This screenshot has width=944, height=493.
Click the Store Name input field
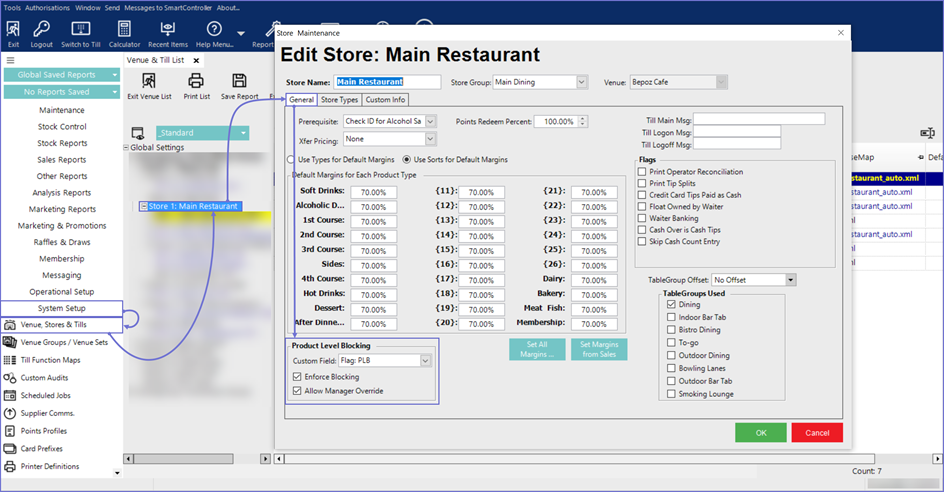(x=388, y=82)
